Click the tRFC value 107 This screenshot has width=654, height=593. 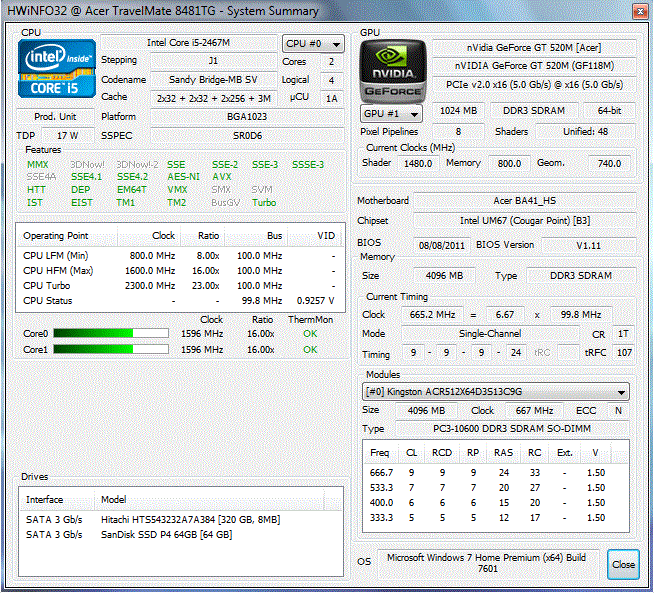pos(624,352)
